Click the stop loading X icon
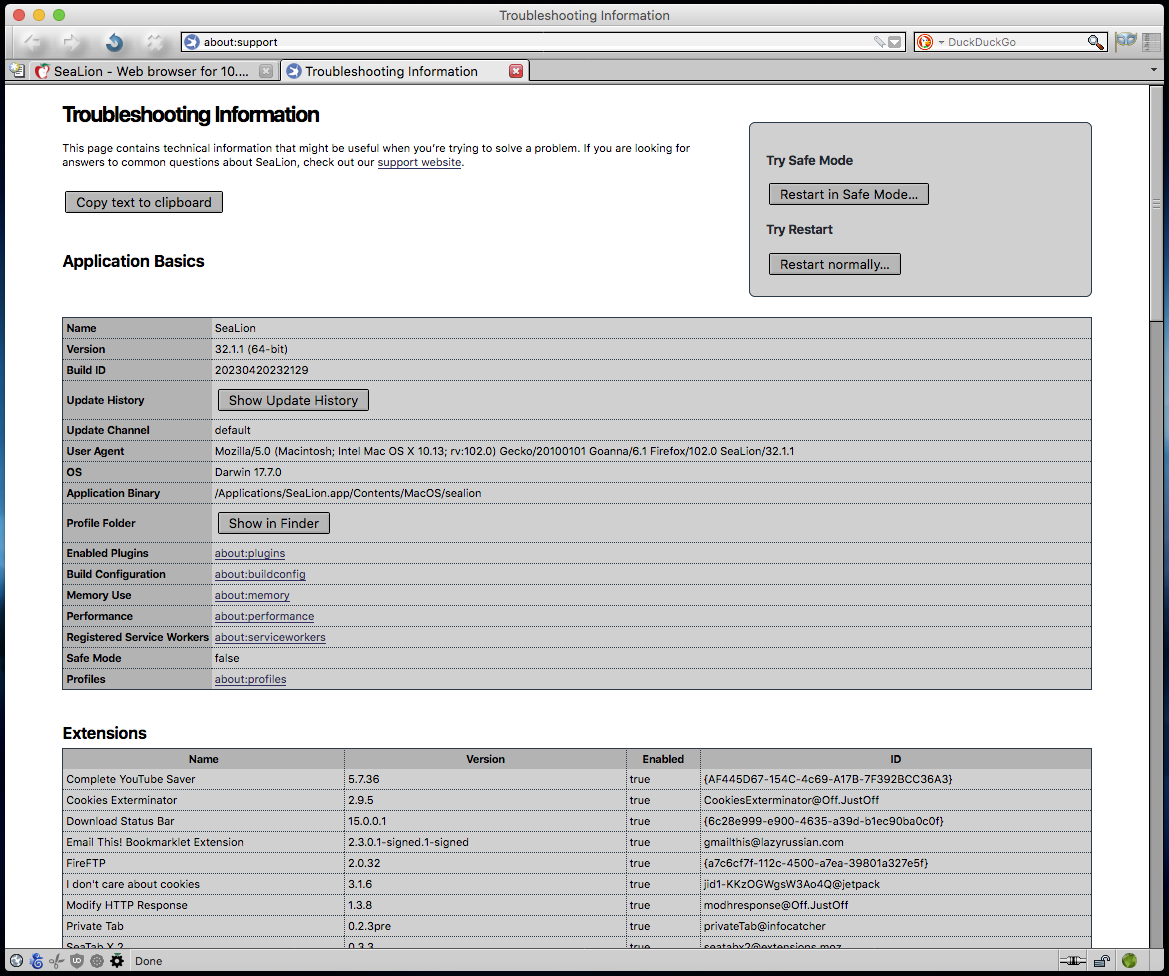 pos(154,42)
